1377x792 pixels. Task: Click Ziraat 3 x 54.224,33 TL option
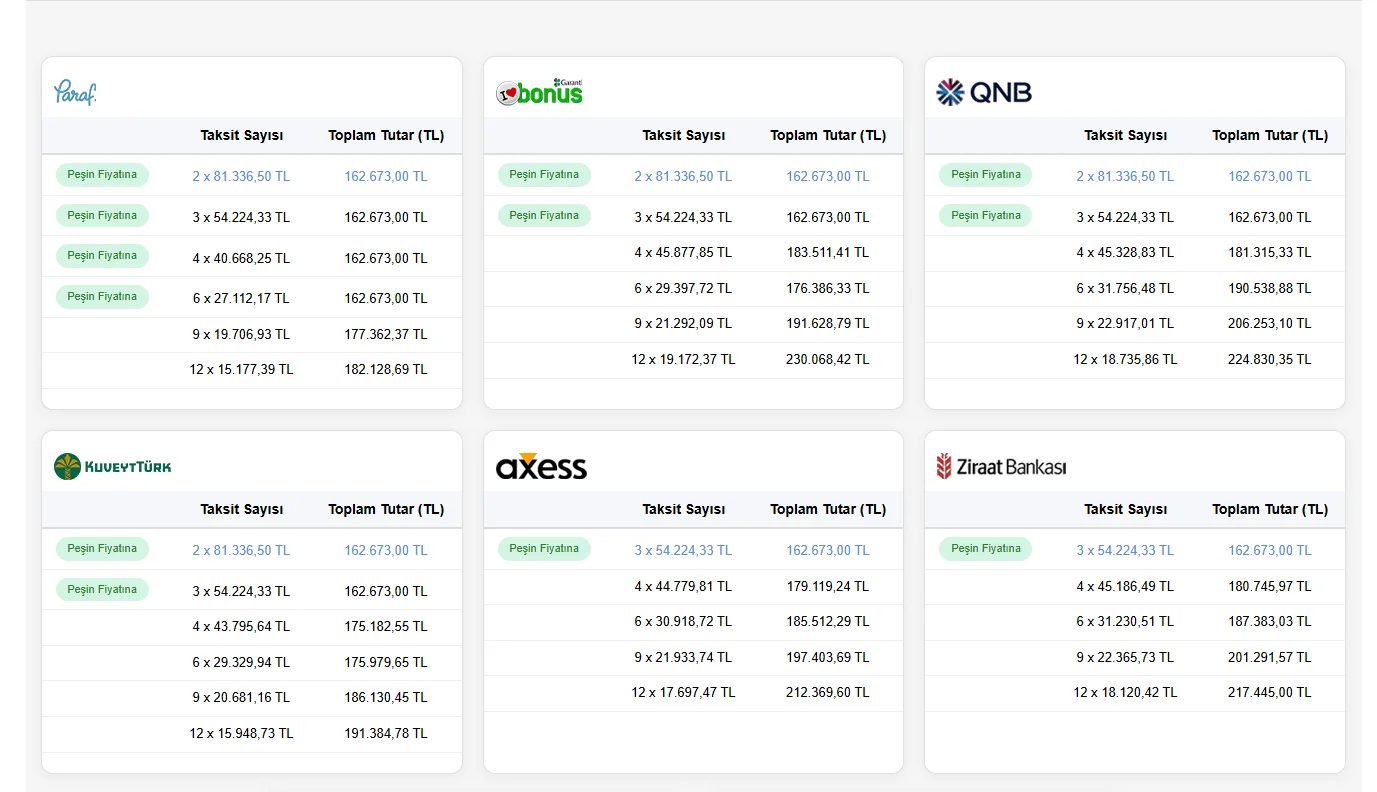tap(1125, 550)
